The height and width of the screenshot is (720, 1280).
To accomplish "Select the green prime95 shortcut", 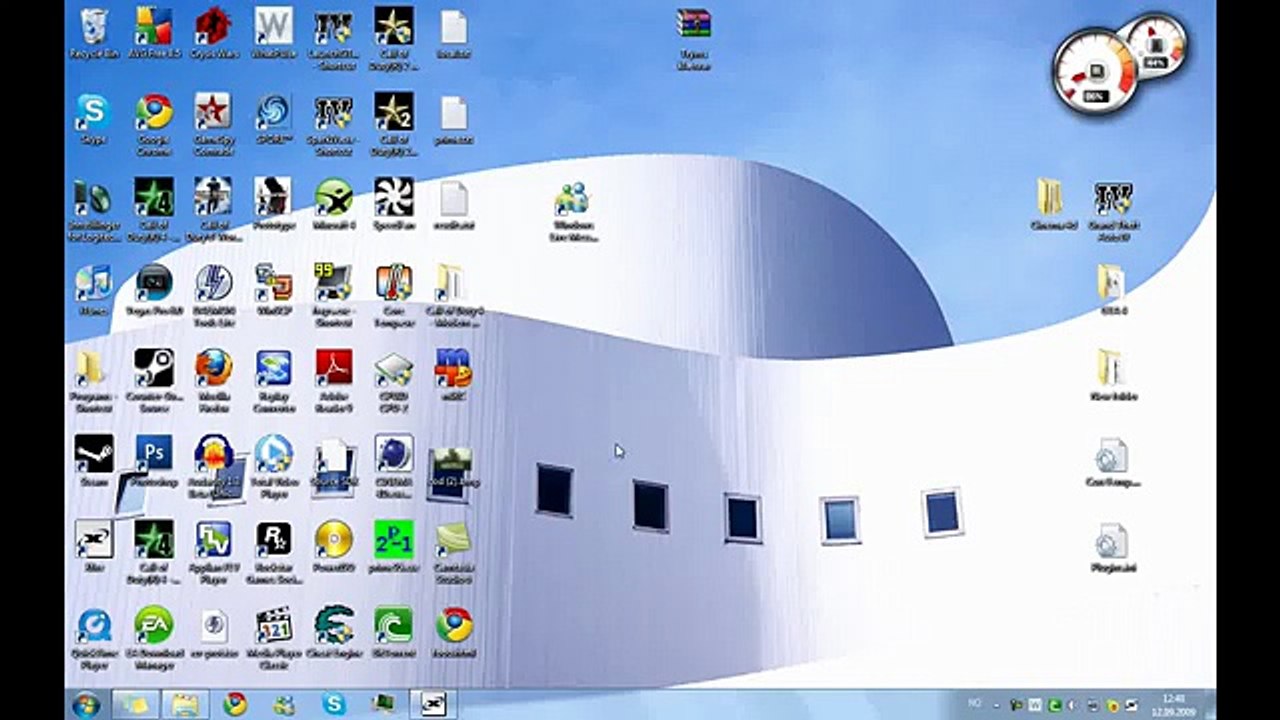I will pos(394,547).
